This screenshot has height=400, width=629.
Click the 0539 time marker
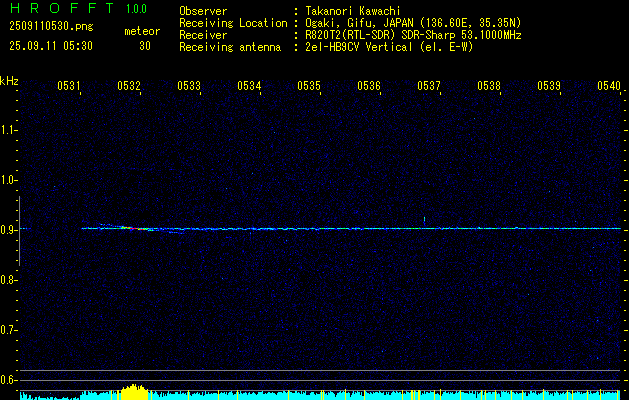tap(549, 86)
